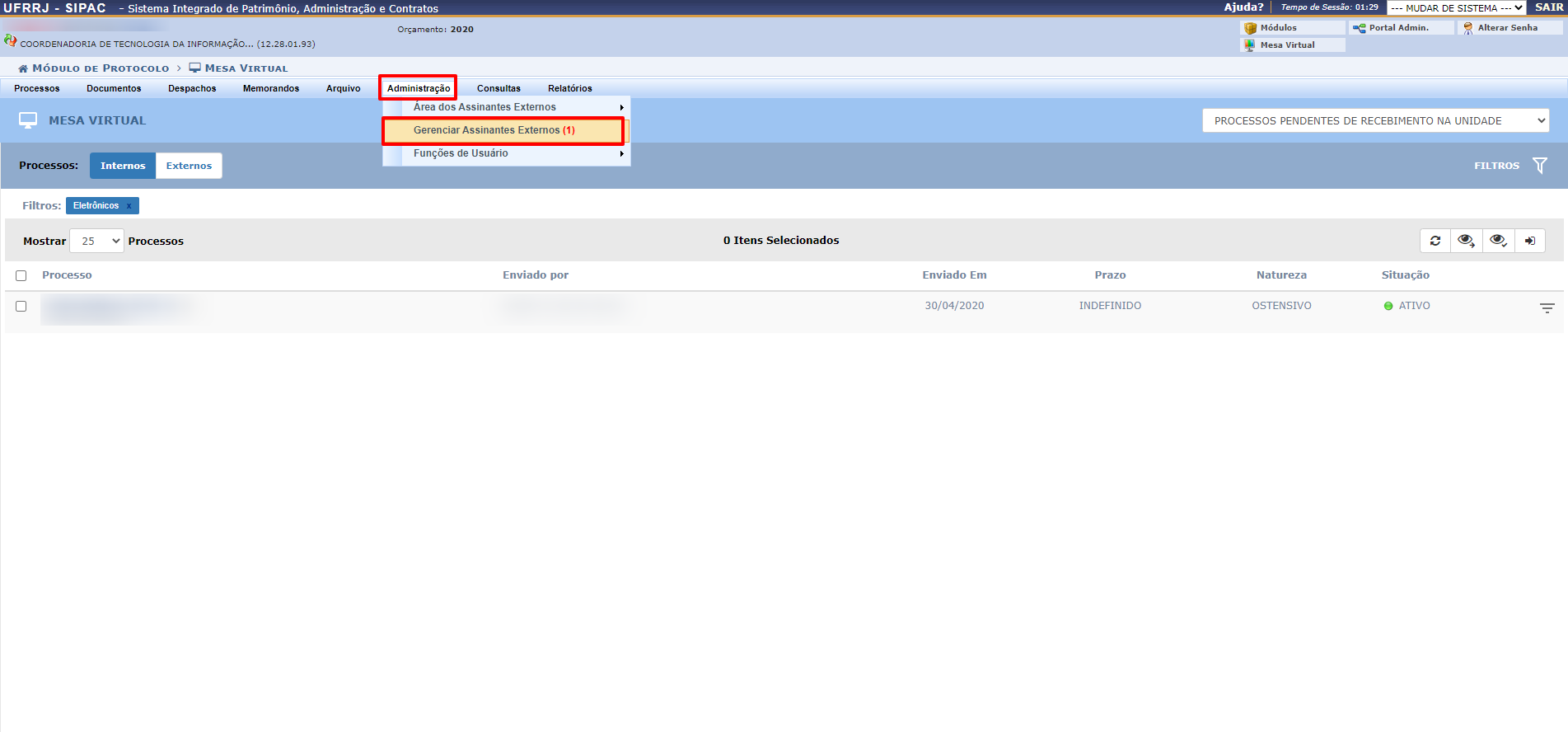Click the Mesa Virtual shortcut icon
This screenshot has width=1568, height=732.
[1250, 45]
